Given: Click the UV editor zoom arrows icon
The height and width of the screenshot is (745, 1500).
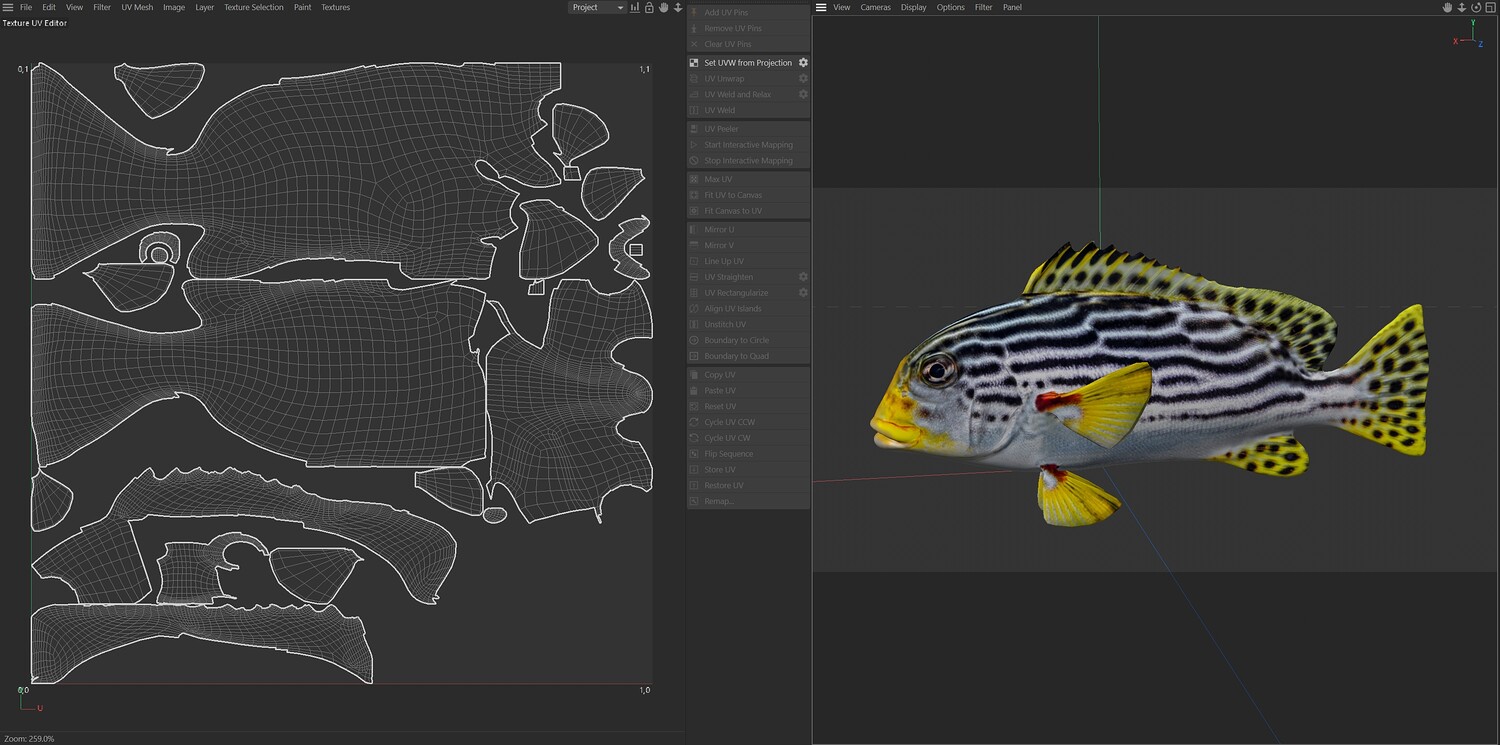Looking at the screenshot, I should pyautogui.click(x=678, y=7).
